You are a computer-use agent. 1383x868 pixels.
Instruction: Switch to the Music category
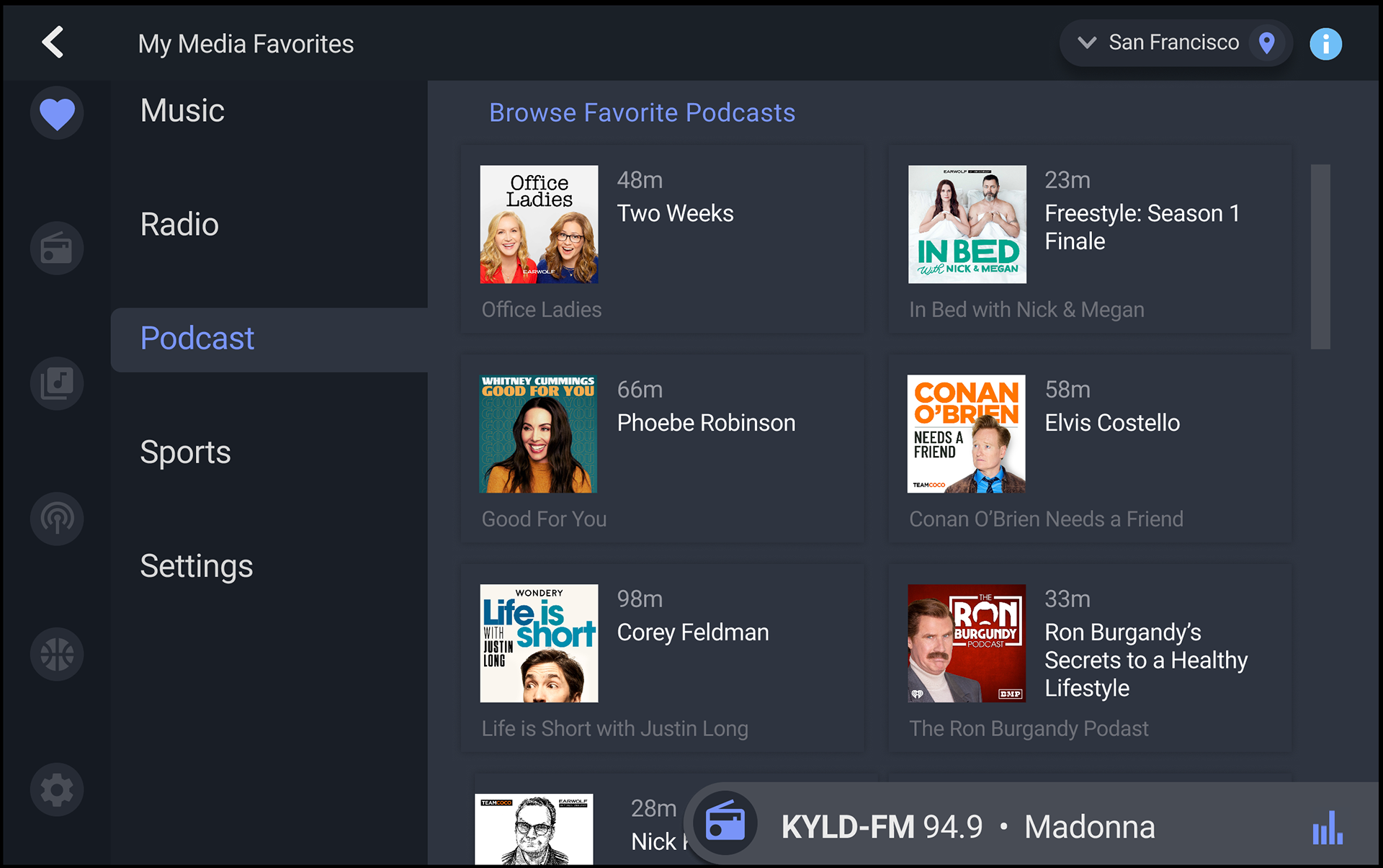coord(182,111)
